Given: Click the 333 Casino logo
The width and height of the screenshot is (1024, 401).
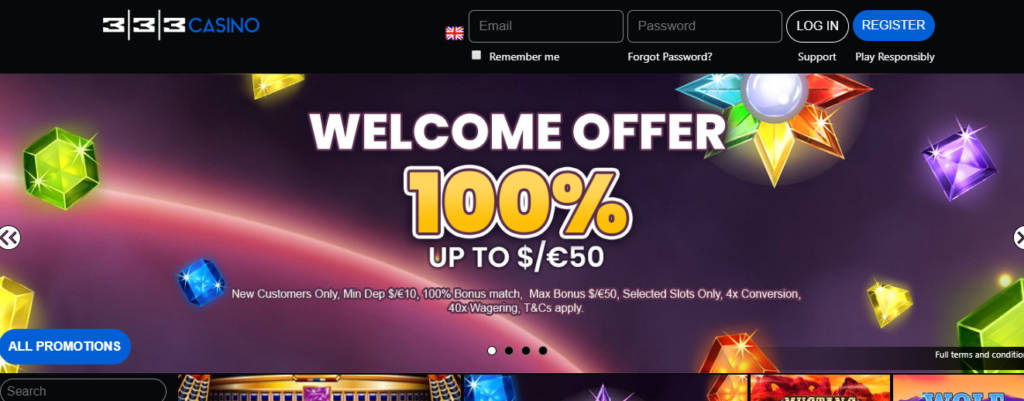Looking at the screenshot, I should click(181, 25).
